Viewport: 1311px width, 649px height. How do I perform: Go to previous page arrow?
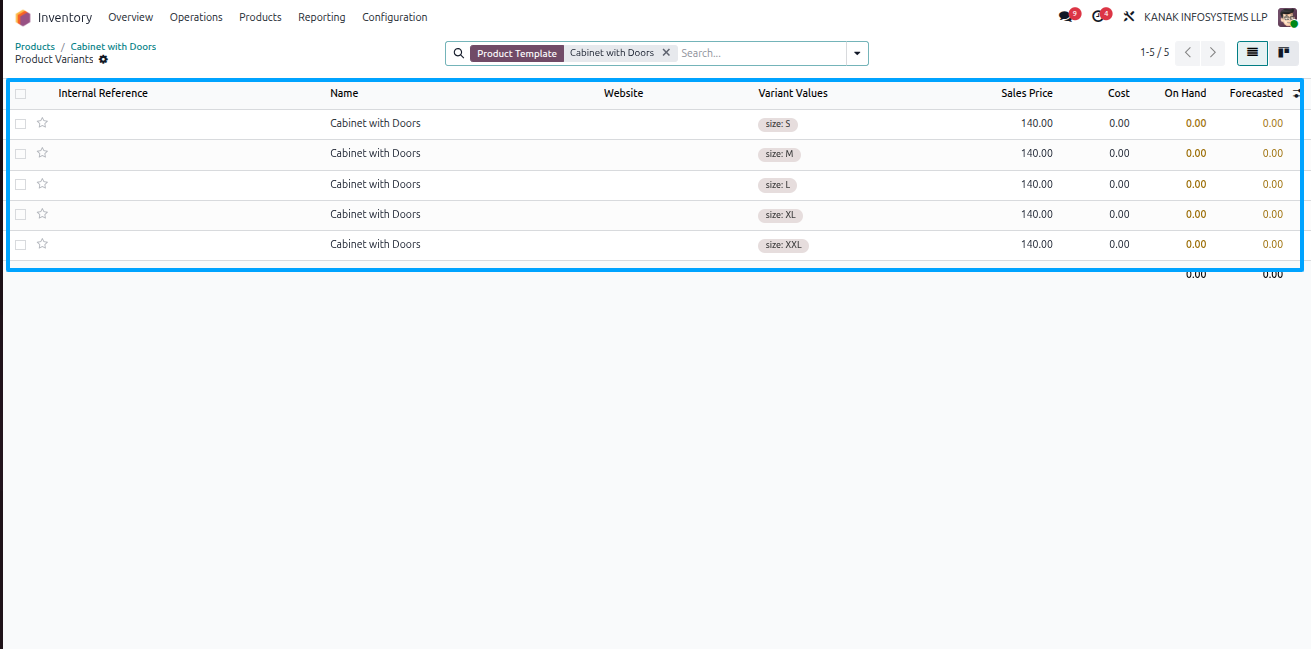point(1188,53)
